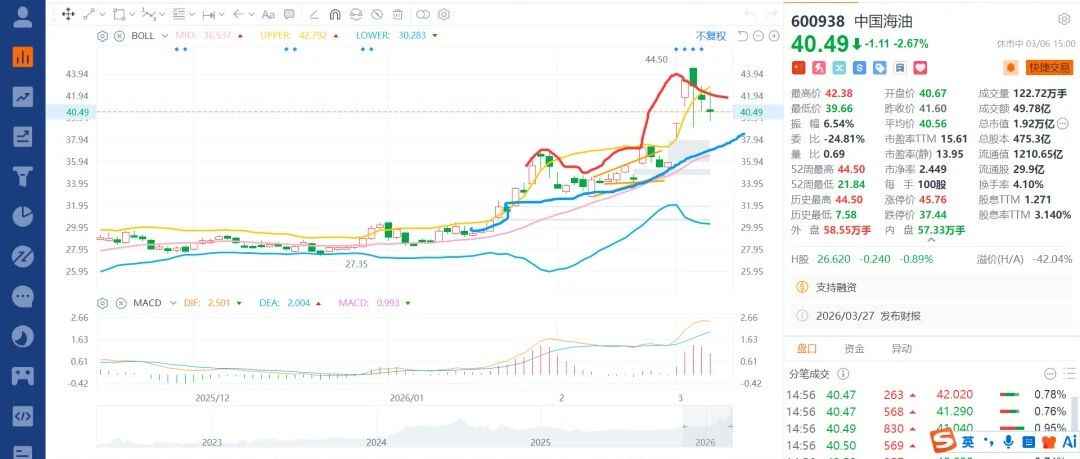
Task: Open 不复权 price adjustment selector
Action: [711, 36]
